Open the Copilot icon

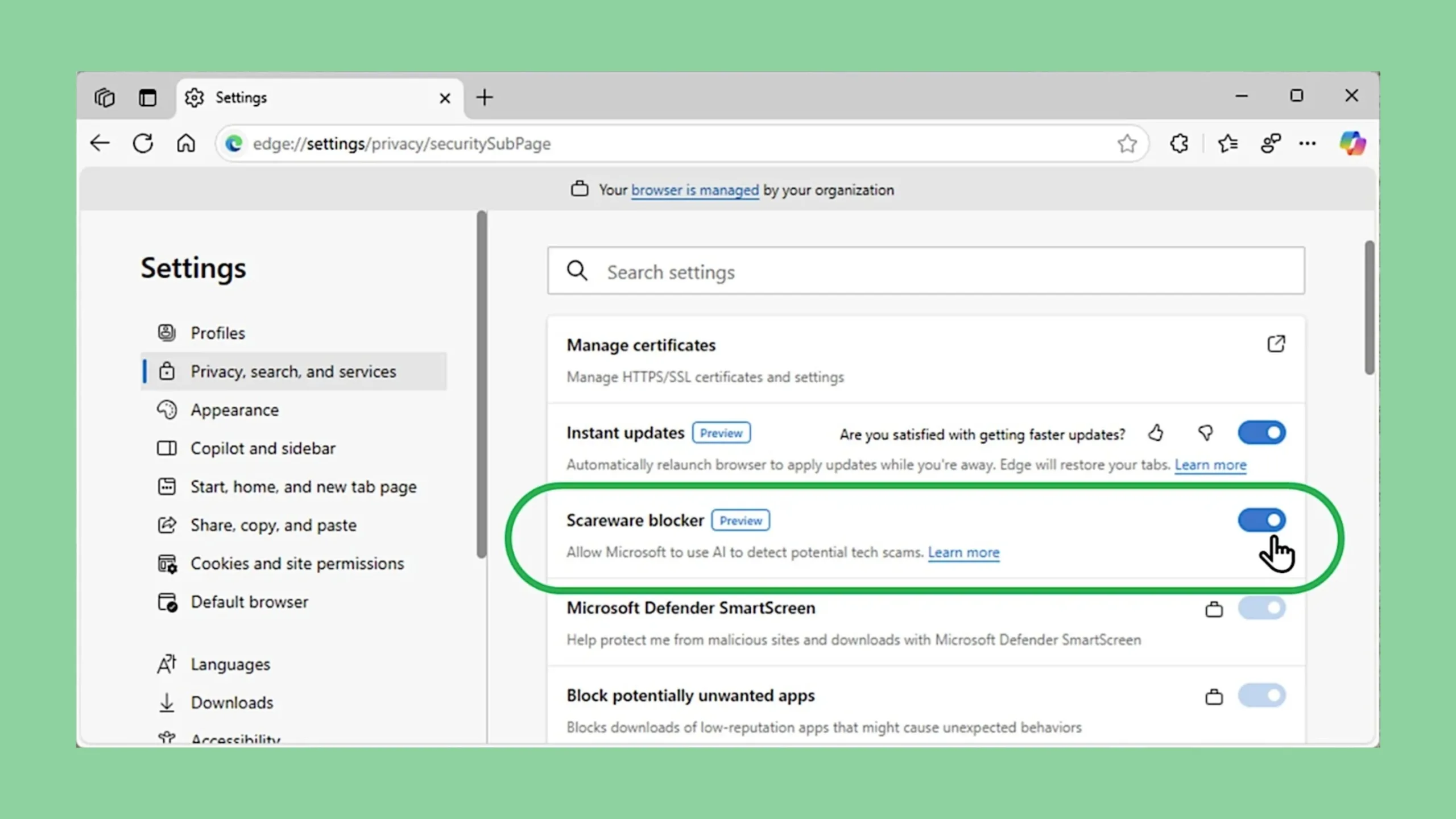pyautogui.click(x=1352, y=143)
